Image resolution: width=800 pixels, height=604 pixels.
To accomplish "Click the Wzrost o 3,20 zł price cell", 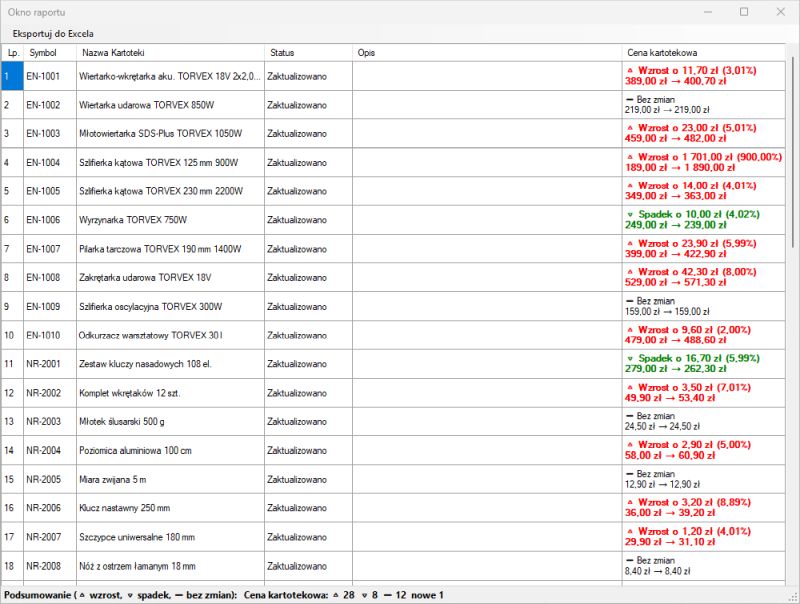I will point(704,508).
